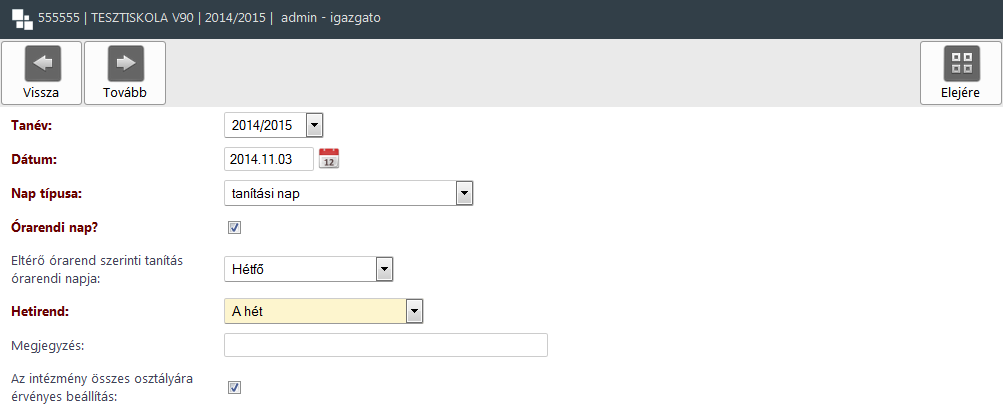Click the application logo in the header
Viewport: 1003px width, 411px height.
pos(22,19)
